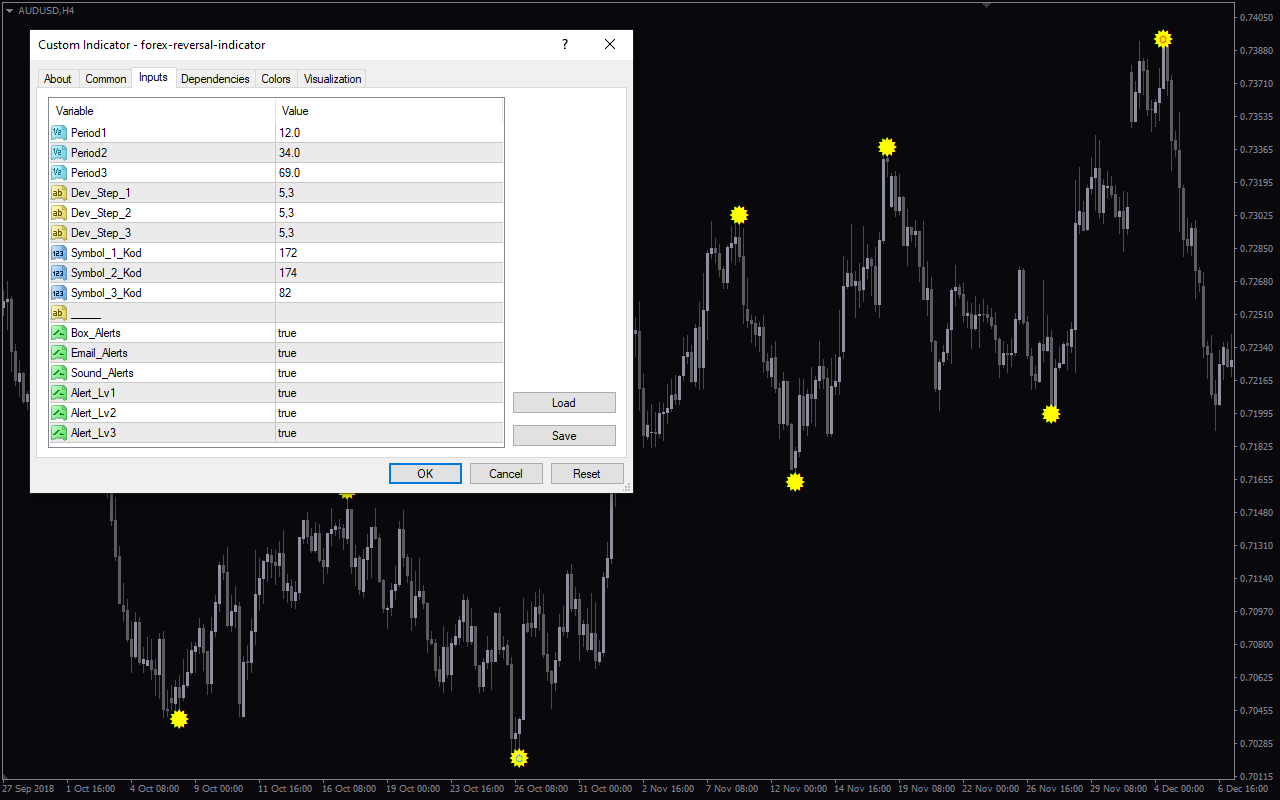
Task: Click reversal marker at the 26 Oct low
Action: click(x=518, y=758)
